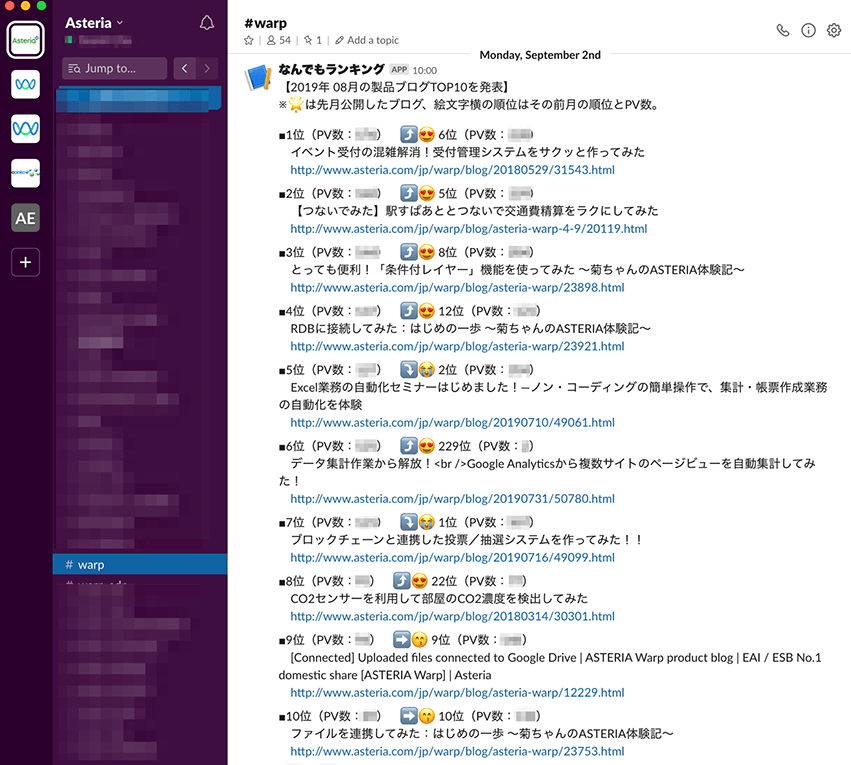Open blog link 20190716/49099.html
Image resolution: width=851 pixels, height=765 pixels.
(453, 558)
